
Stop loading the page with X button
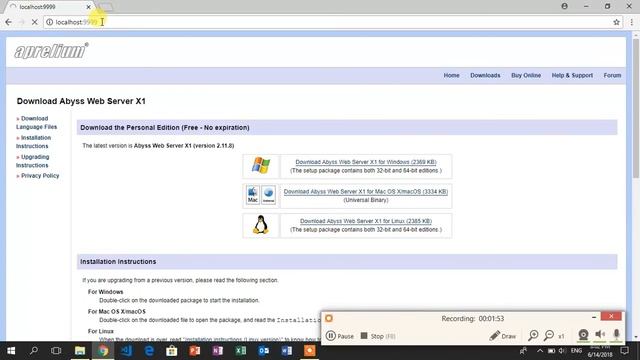point(35,22)
